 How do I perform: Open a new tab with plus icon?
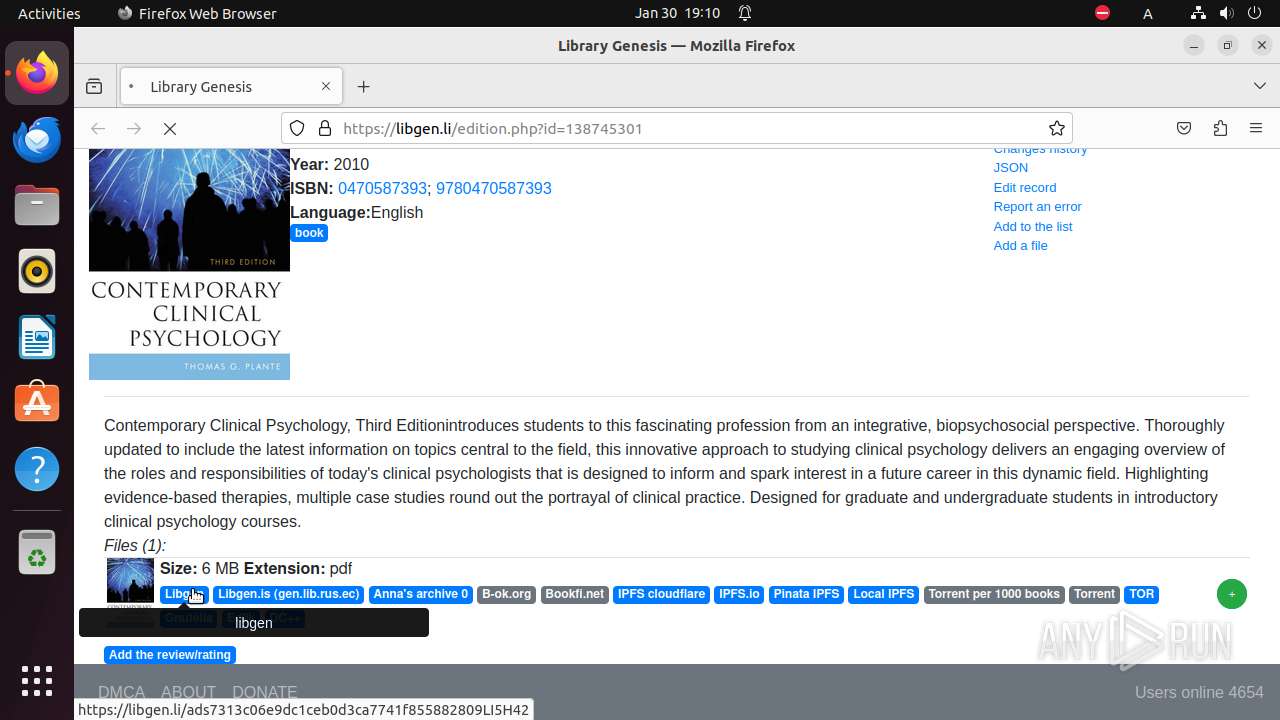364,87
